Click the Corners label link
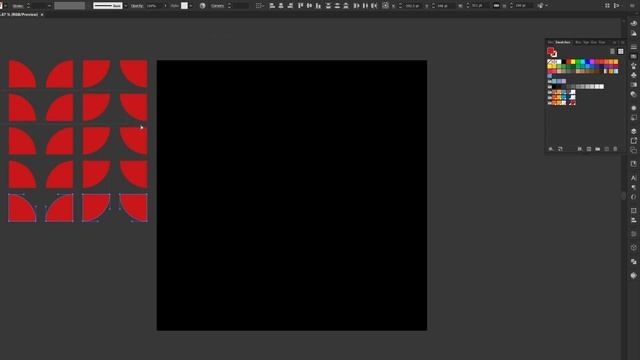Viewport: 640px width, 360px height. [218, 6]
